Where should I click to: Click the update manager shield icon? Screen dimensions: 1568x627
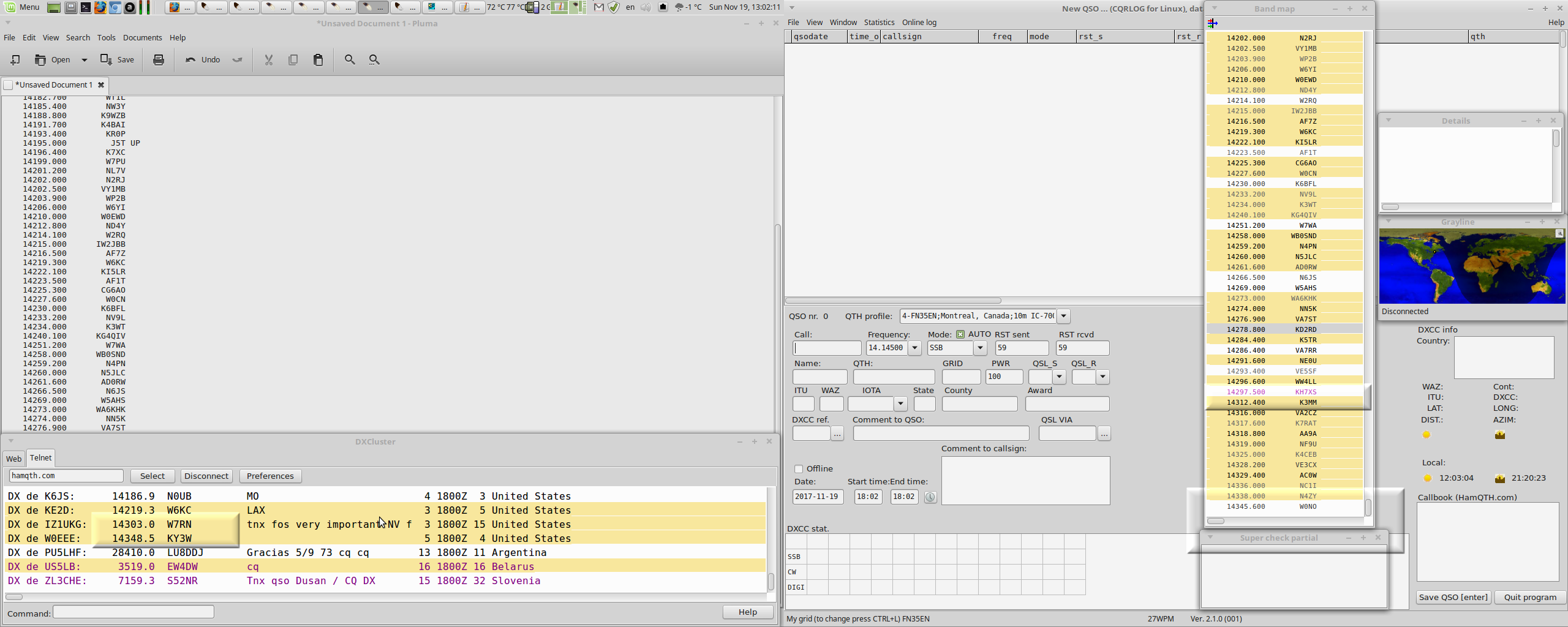click(x=614, y=7)
